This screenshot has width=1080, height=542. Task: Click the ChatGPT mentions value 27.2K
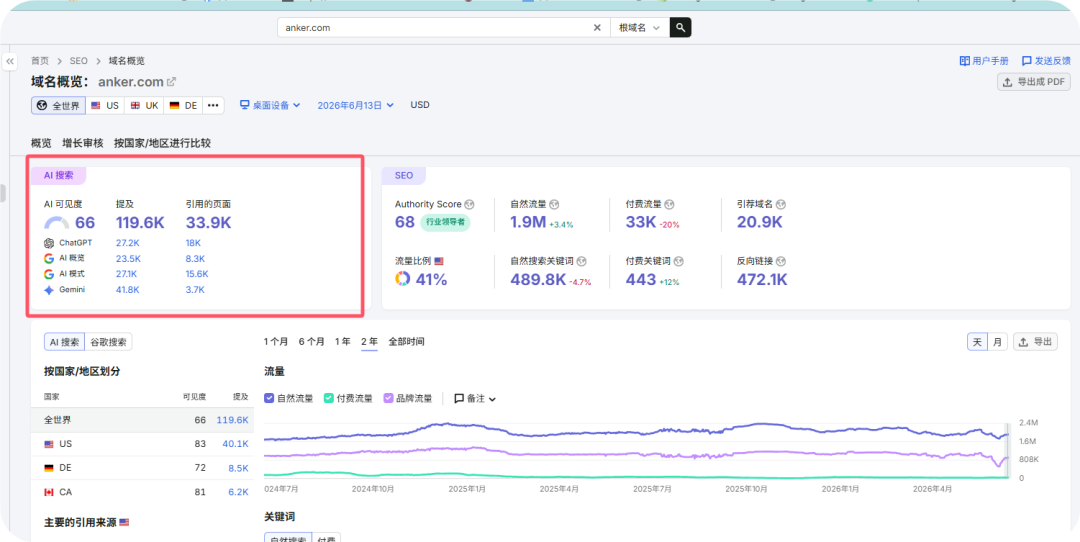pyautogui.click(x=128, y=243)
